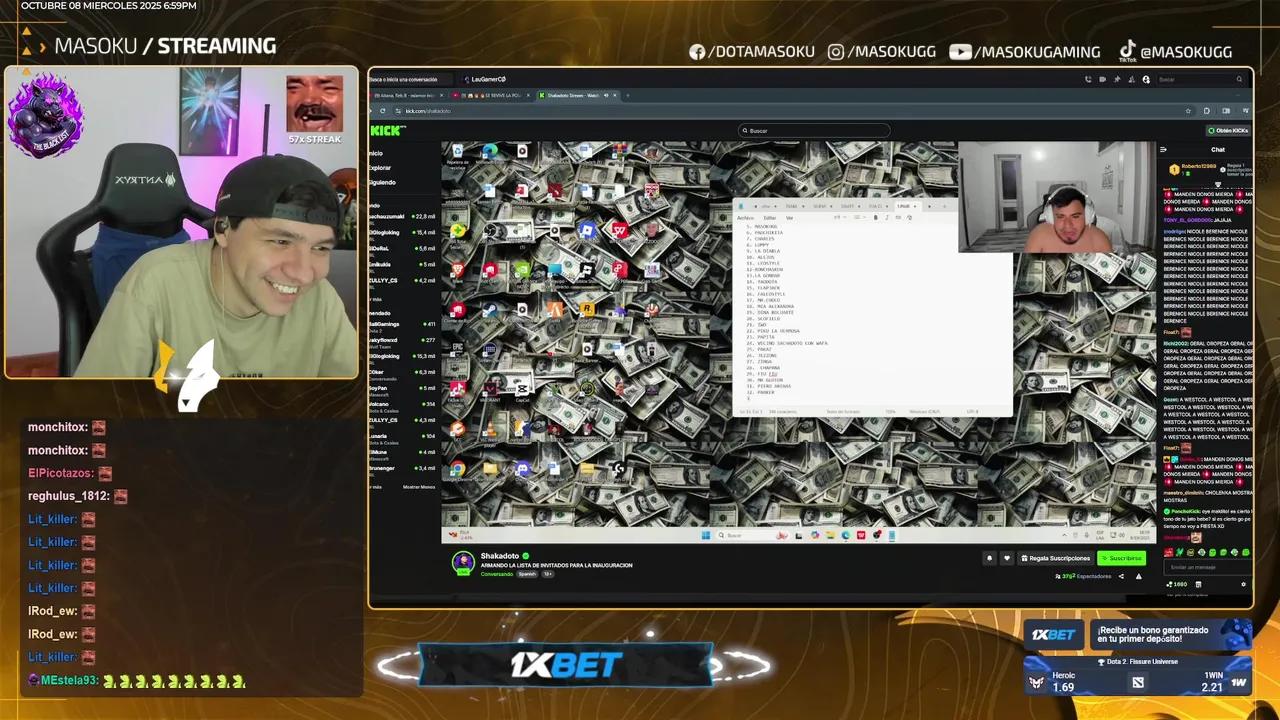Image resolution: width=1280 pixels, height=720 pixels.
Task: Click the 18+ tag under the stream title
Action: pos(547,574)
